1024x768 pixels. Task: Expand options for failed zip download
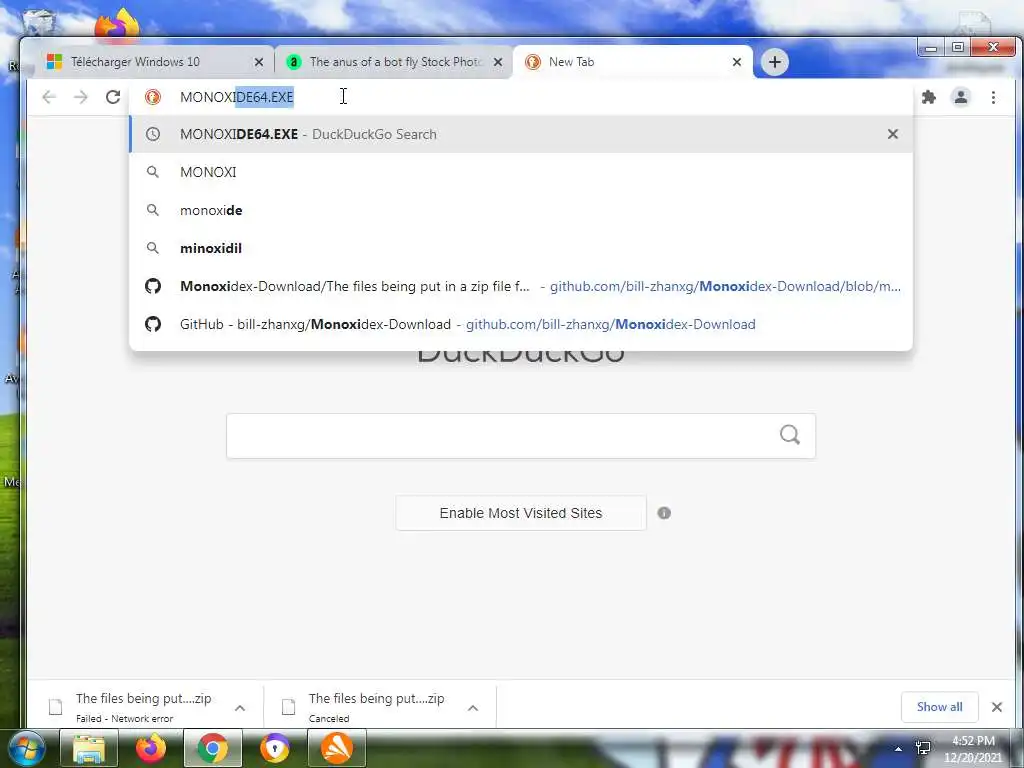pyautogui.click(x=240, y=707)
